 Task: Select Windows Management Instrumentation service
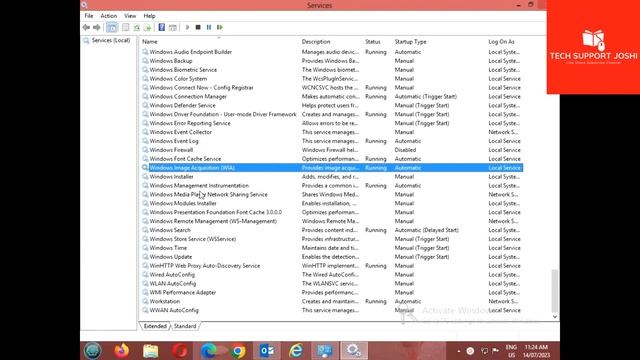pyautogui.click(x=199, y=186)
